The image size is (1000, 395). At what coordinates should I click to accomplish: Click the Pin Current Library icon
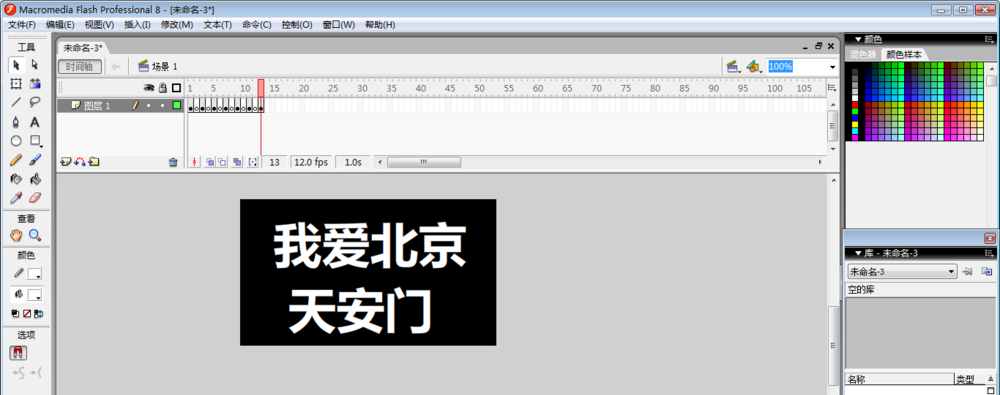(x=967, y=271)
